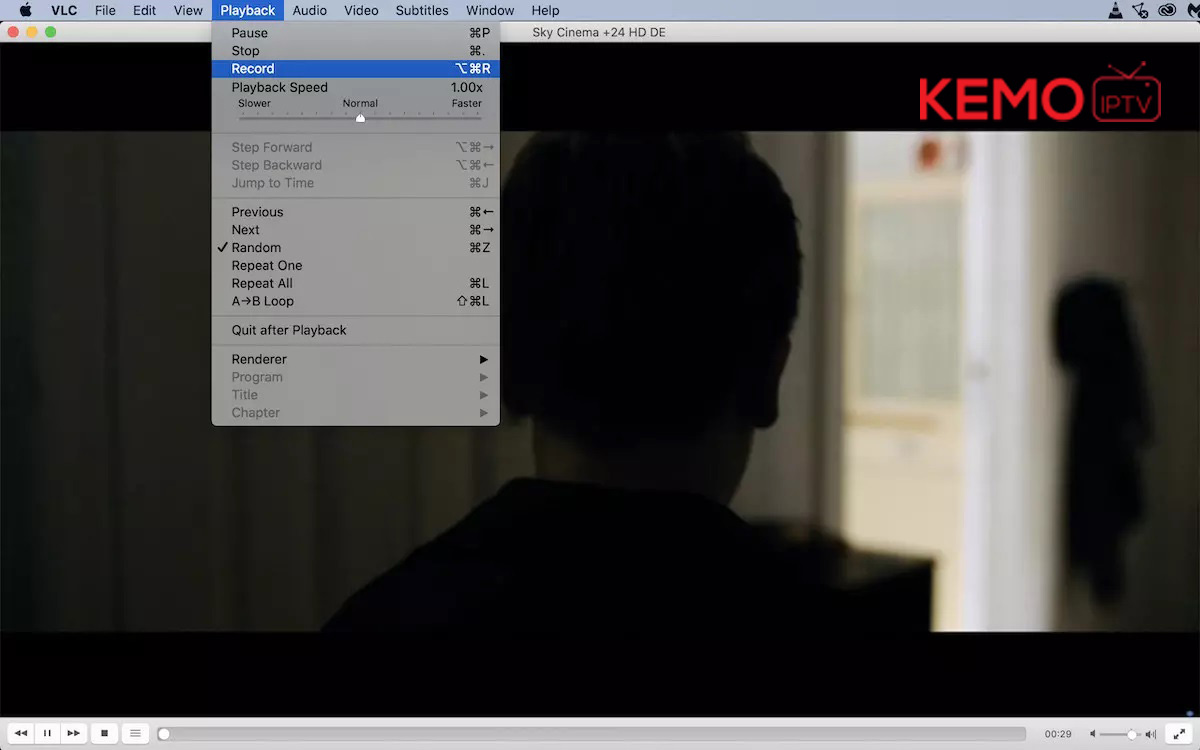Open the Audio menu
Screen dimensions: 1200x750
pos(310,10)
